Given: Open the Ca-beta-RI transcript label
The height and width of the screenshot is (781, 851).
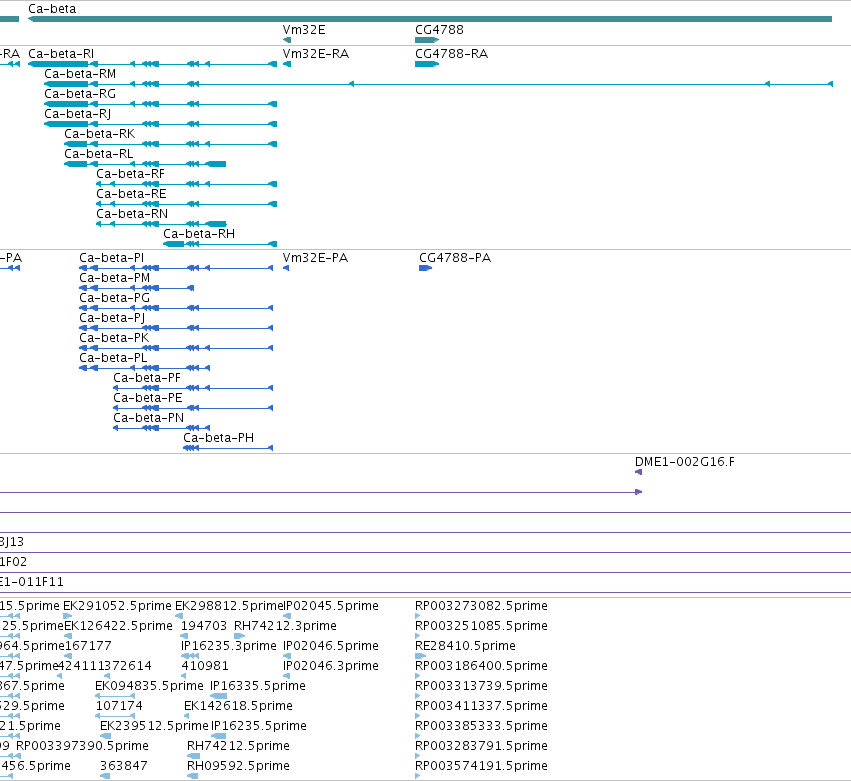Looking at the screenshot, I should pos(61,54).
